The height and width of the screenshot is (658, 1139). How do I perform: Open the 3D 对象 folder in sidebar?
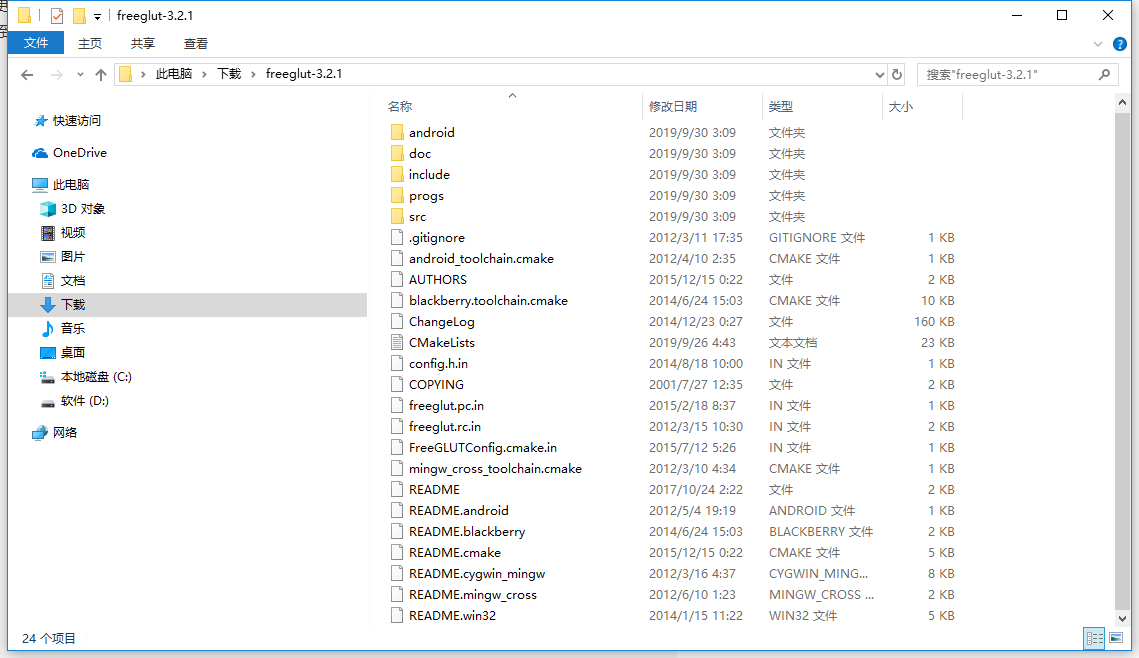coord(83,208)
